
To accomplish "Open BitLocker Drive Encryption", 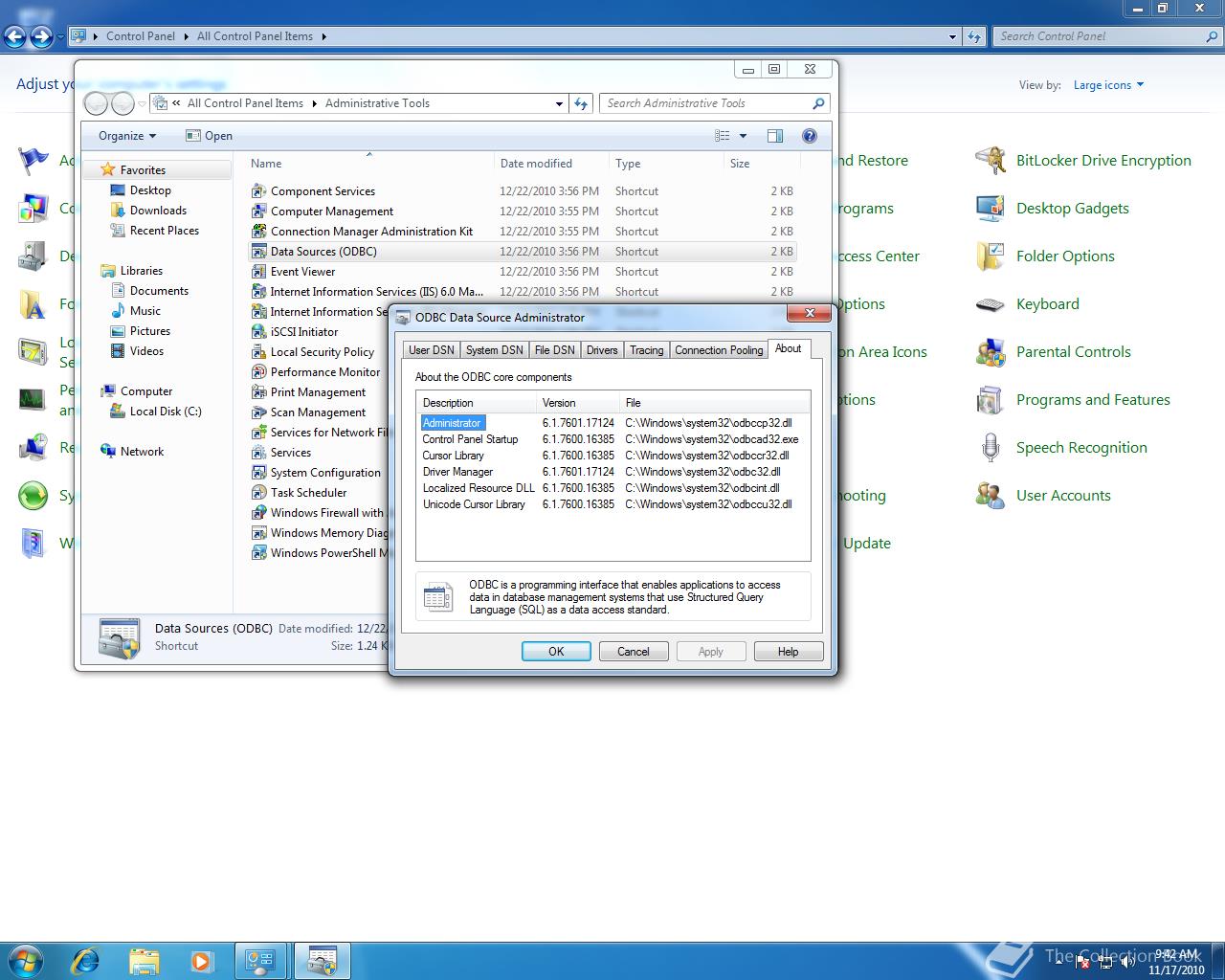I will [x=1102, y=160].
